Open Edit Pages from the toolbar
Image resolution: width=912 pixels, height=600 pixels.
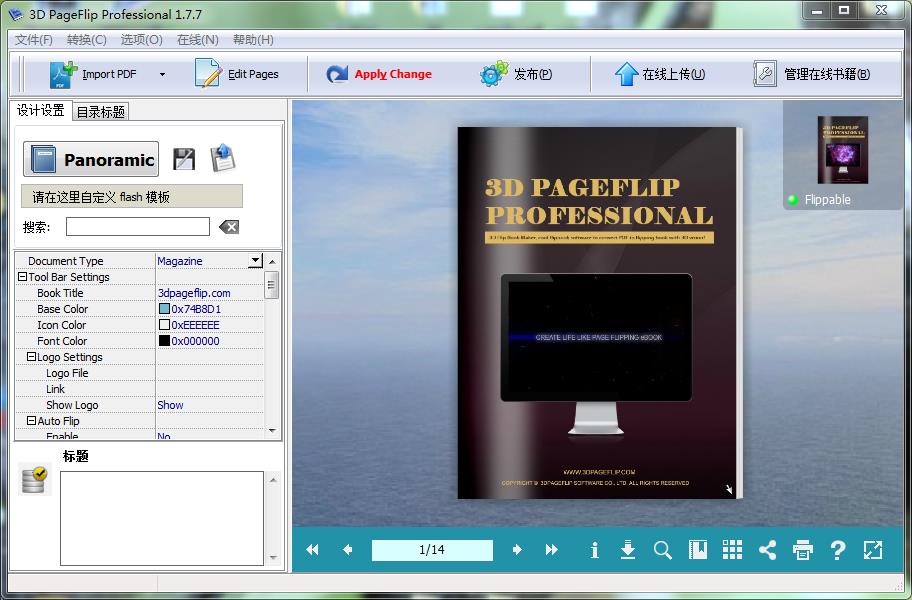coord(236,74)
